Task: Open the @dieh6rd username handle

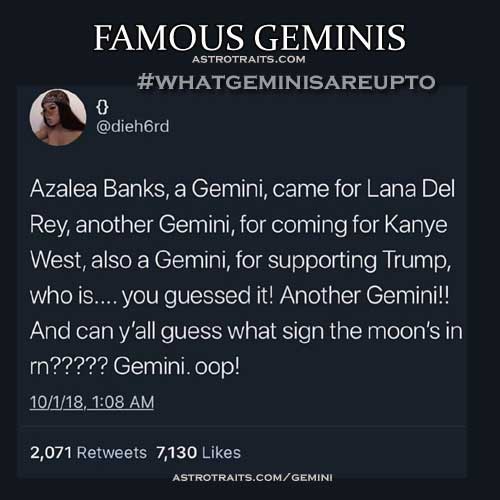Action: [133, 126]
